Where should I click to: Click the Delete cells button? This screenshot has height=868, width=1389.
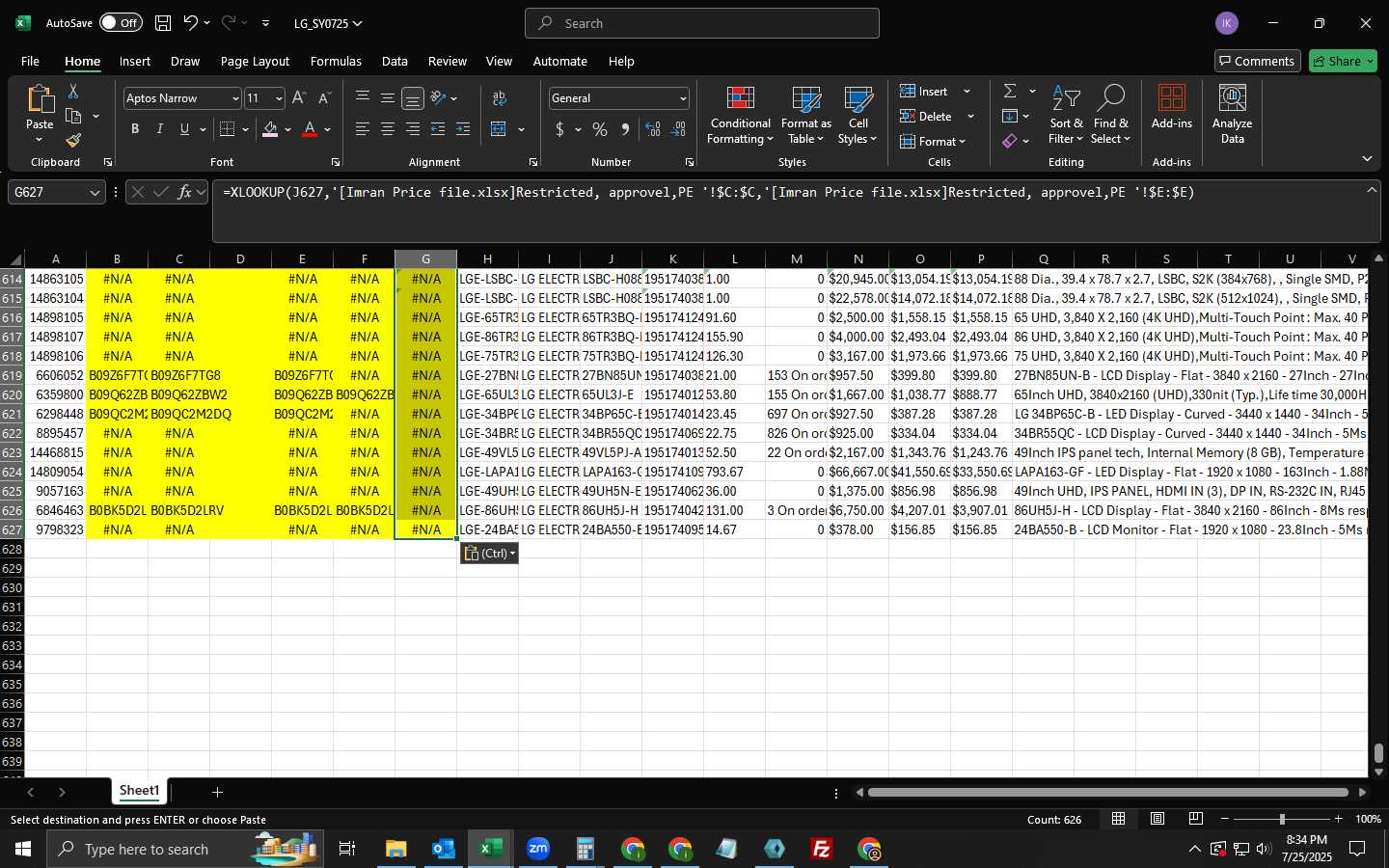[927, 116]
